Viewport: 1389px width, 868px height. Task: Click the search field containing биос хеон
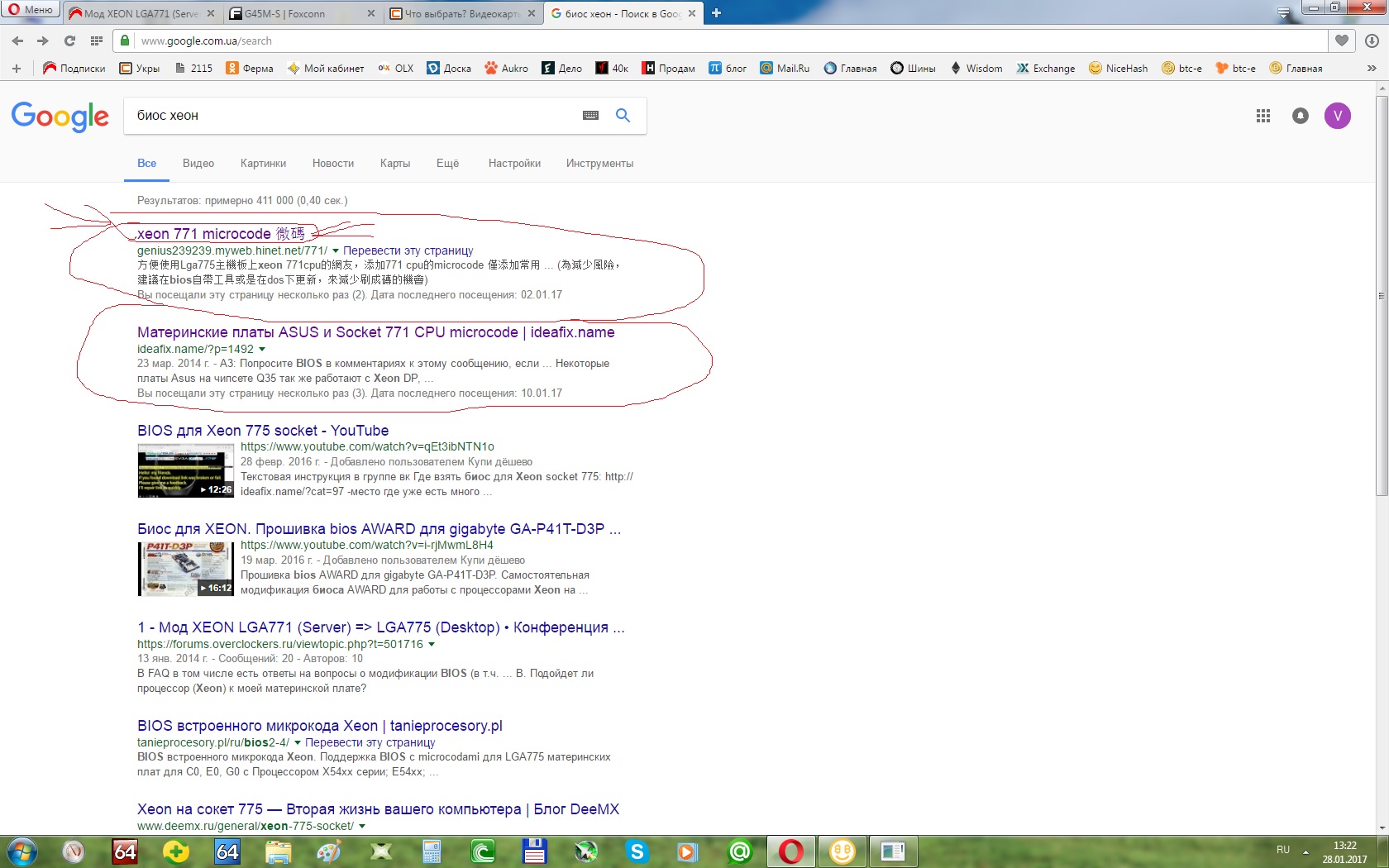pyautogui.click(x=354, y=116)
